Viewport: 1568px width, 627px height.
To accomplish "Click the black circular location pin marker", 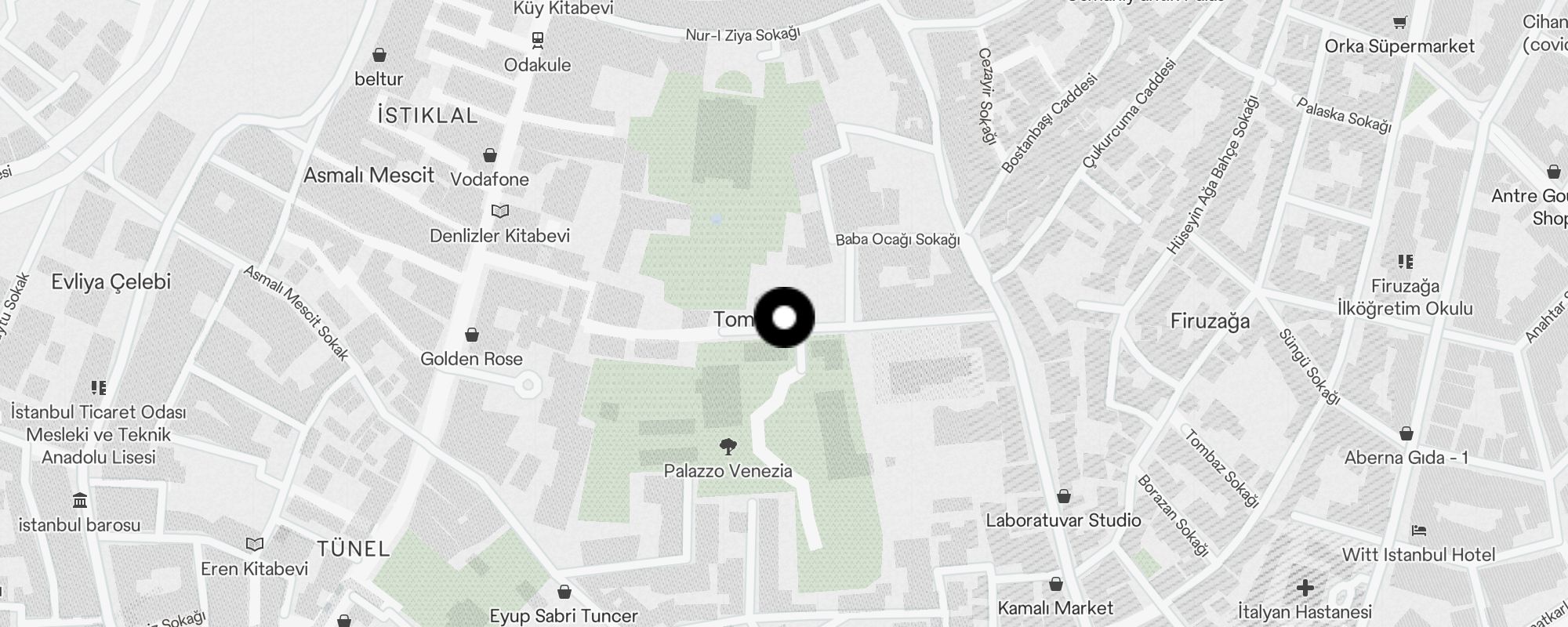I will (785, 317).
